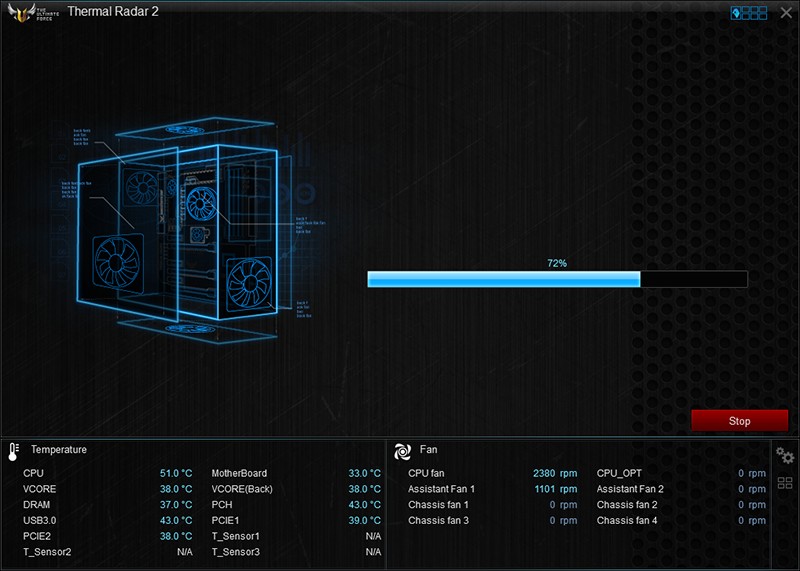Viewport: 800px width, 571px height.
Task: Click the PCIE2 temperature row label
Action: [x=37, y=536]
